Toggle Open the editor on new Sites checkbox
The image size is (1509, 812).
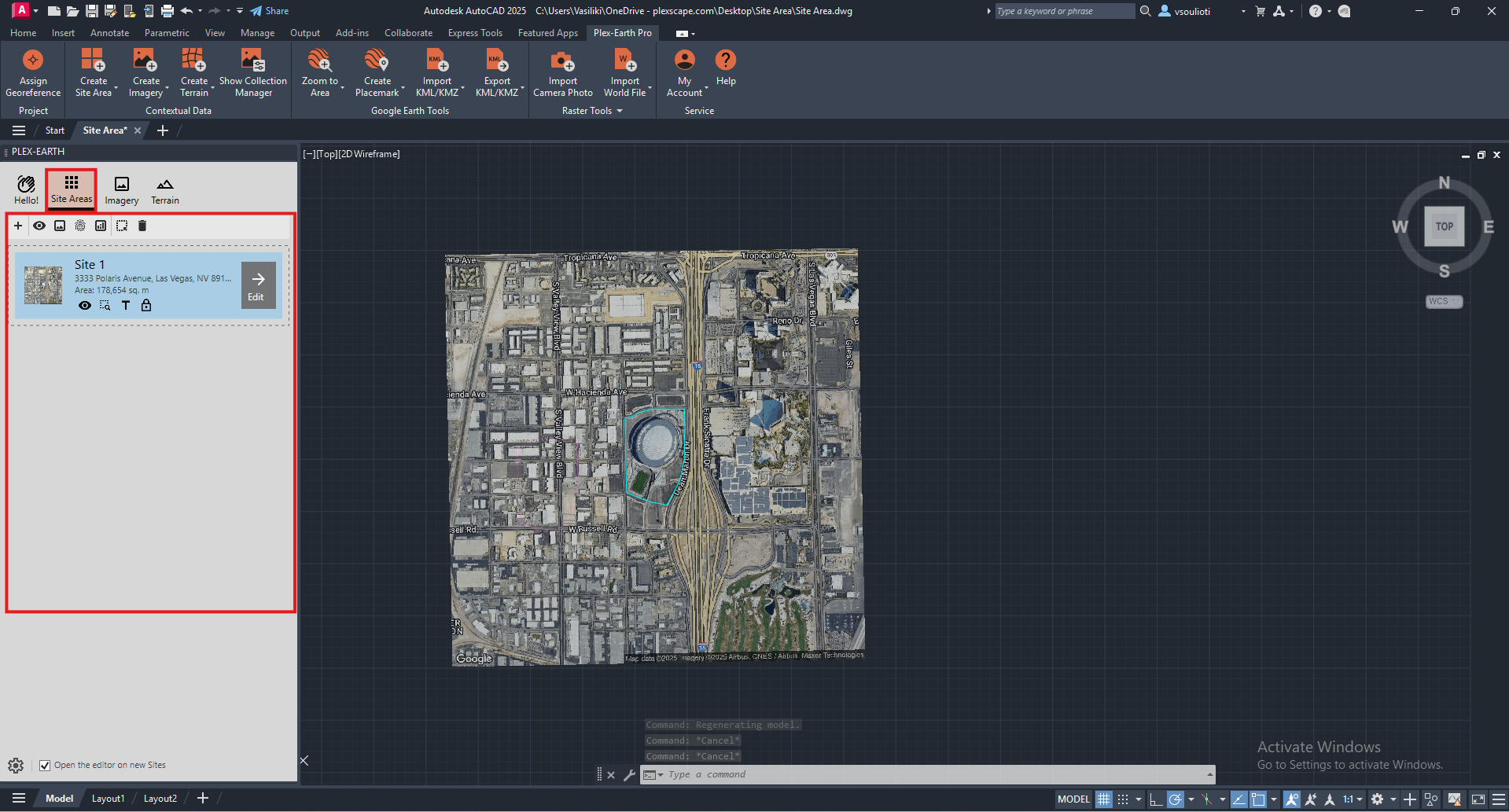point(46,766)
